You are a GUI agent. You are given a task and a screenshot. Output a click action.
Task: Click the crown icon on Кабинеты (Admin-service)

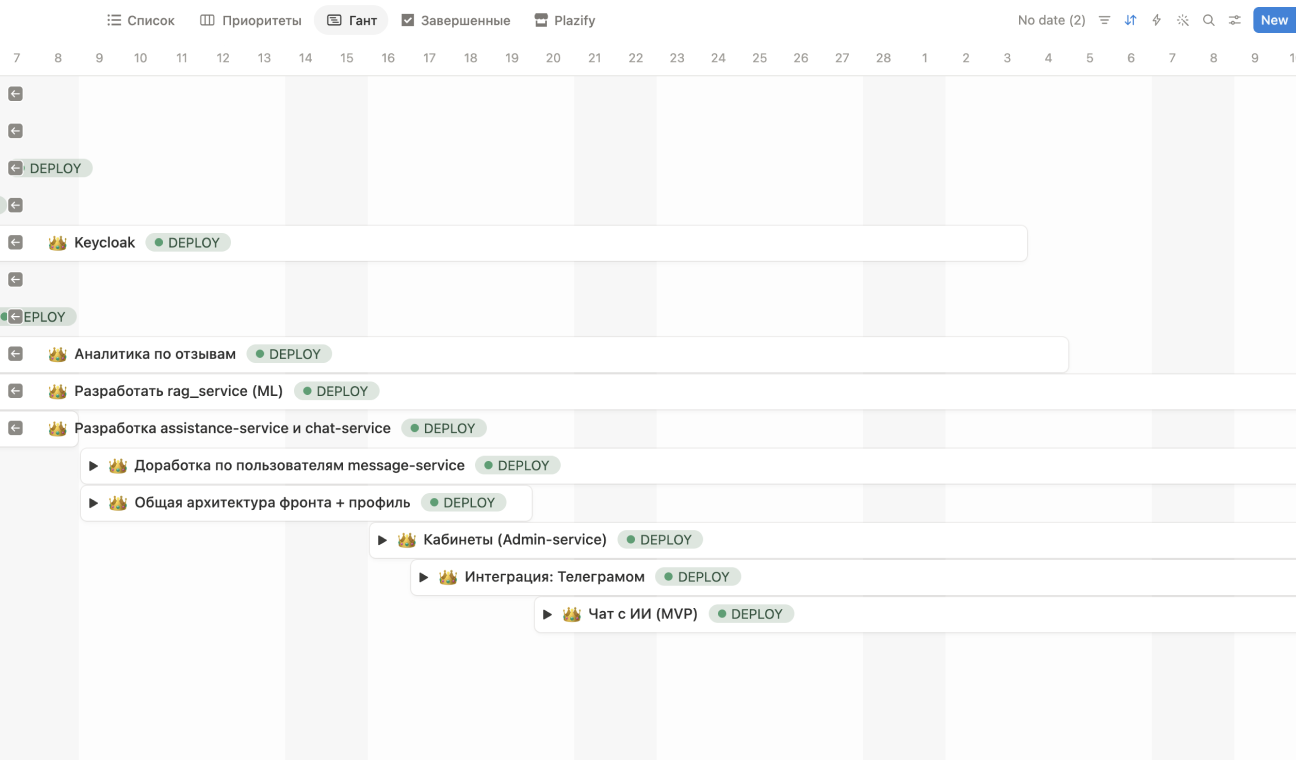pos(407,540)
